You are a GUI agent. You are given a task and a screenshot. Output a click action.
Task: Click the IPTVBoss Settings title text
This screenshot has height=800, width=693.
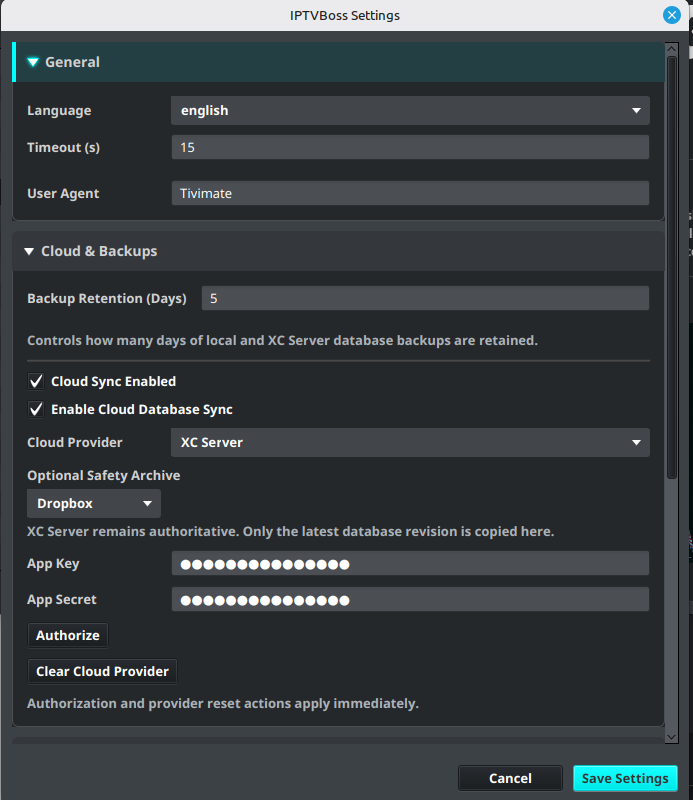345,16
